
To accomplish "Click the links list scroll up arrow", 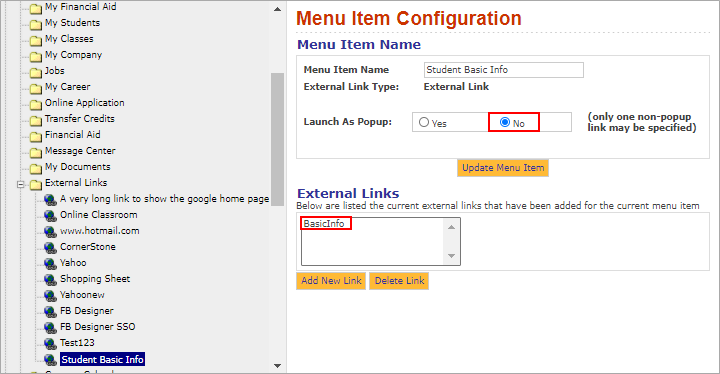I will [451, 227].
